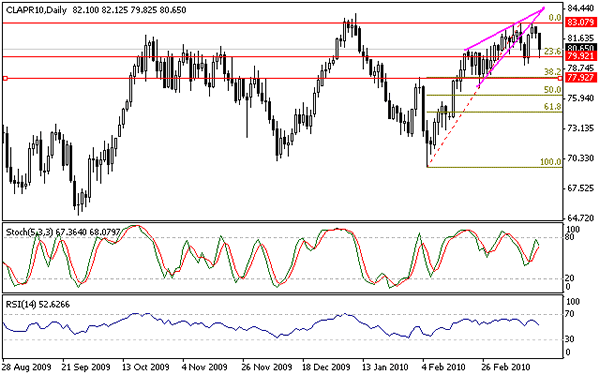Click the 13 Jan 2010 date label
The image size is (600, 375).
tap(386, 367)
